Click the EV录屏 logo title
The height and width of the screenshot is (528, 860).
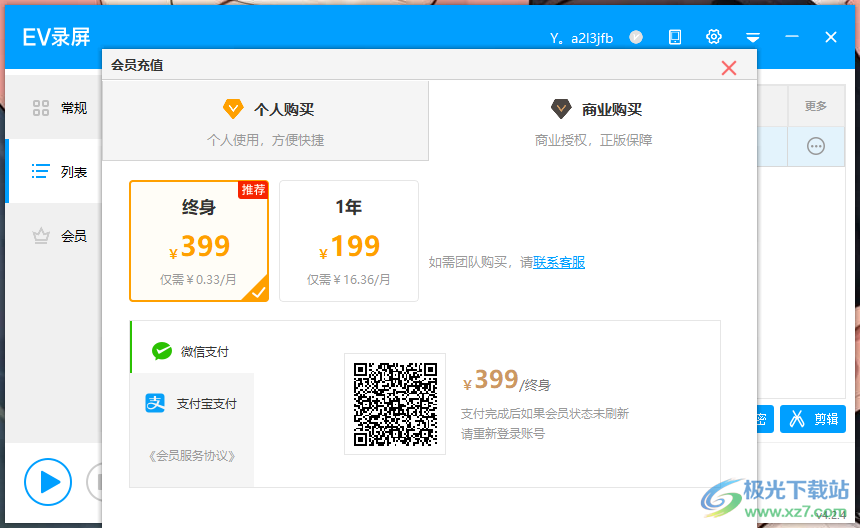[x=56, y=37]
